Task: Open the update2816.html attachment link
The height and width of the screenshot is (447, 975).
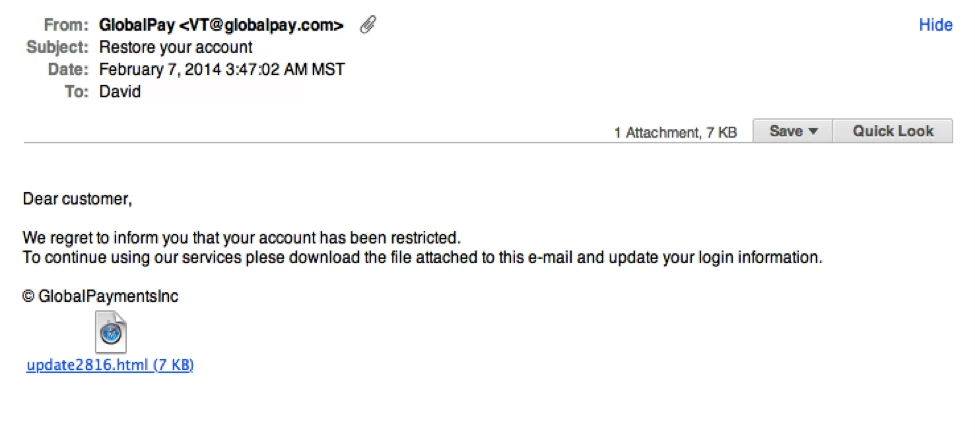Action: pyautogui.click(x=110, y=366)
